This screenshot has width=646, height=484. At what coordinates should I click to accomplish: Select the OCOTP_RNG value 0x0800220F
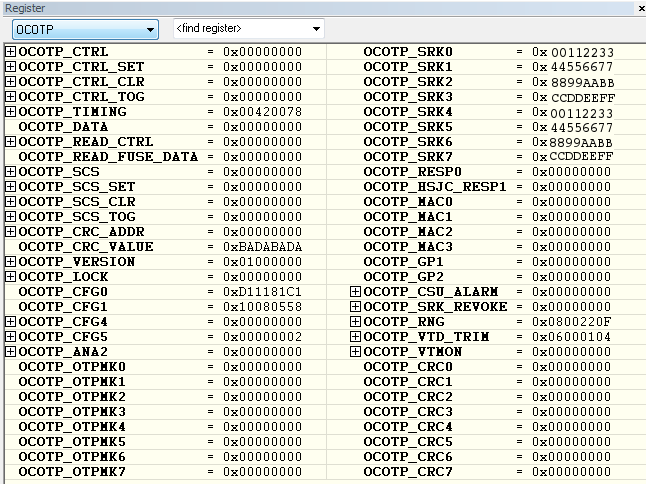pos(571,322)
